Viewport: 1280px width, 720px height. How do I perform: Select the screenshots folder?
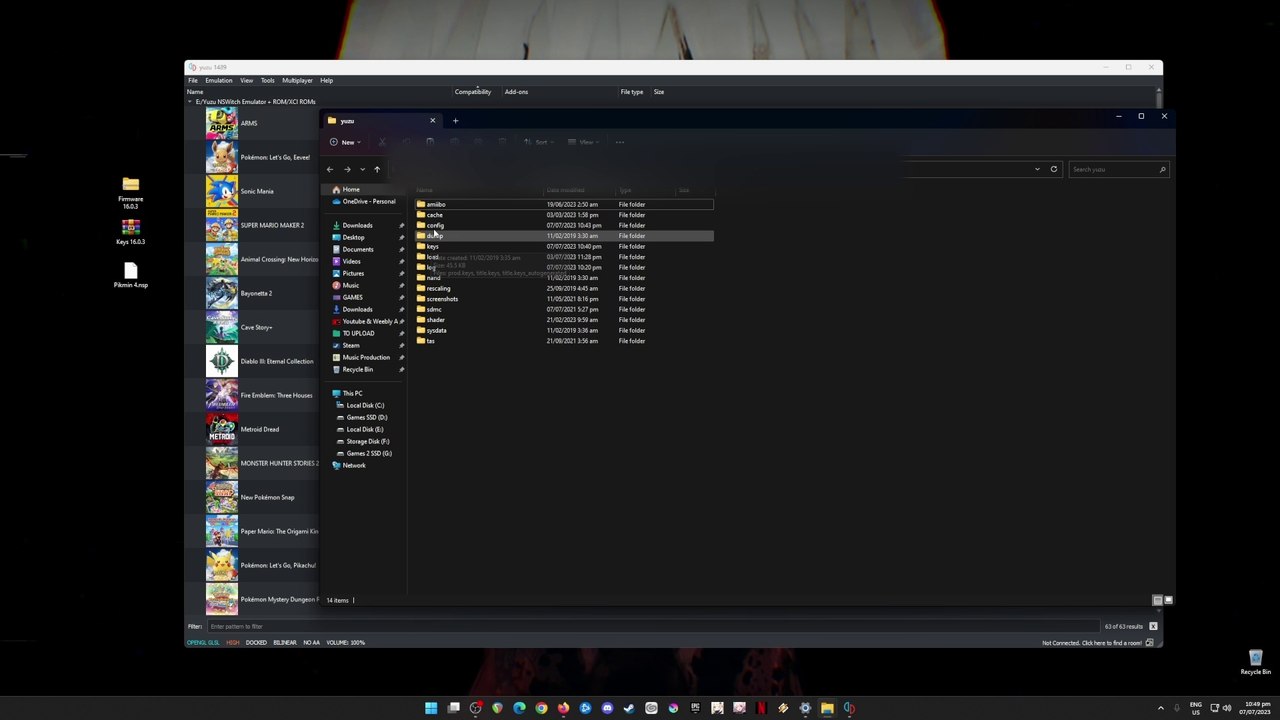click(x=565, y=299)
